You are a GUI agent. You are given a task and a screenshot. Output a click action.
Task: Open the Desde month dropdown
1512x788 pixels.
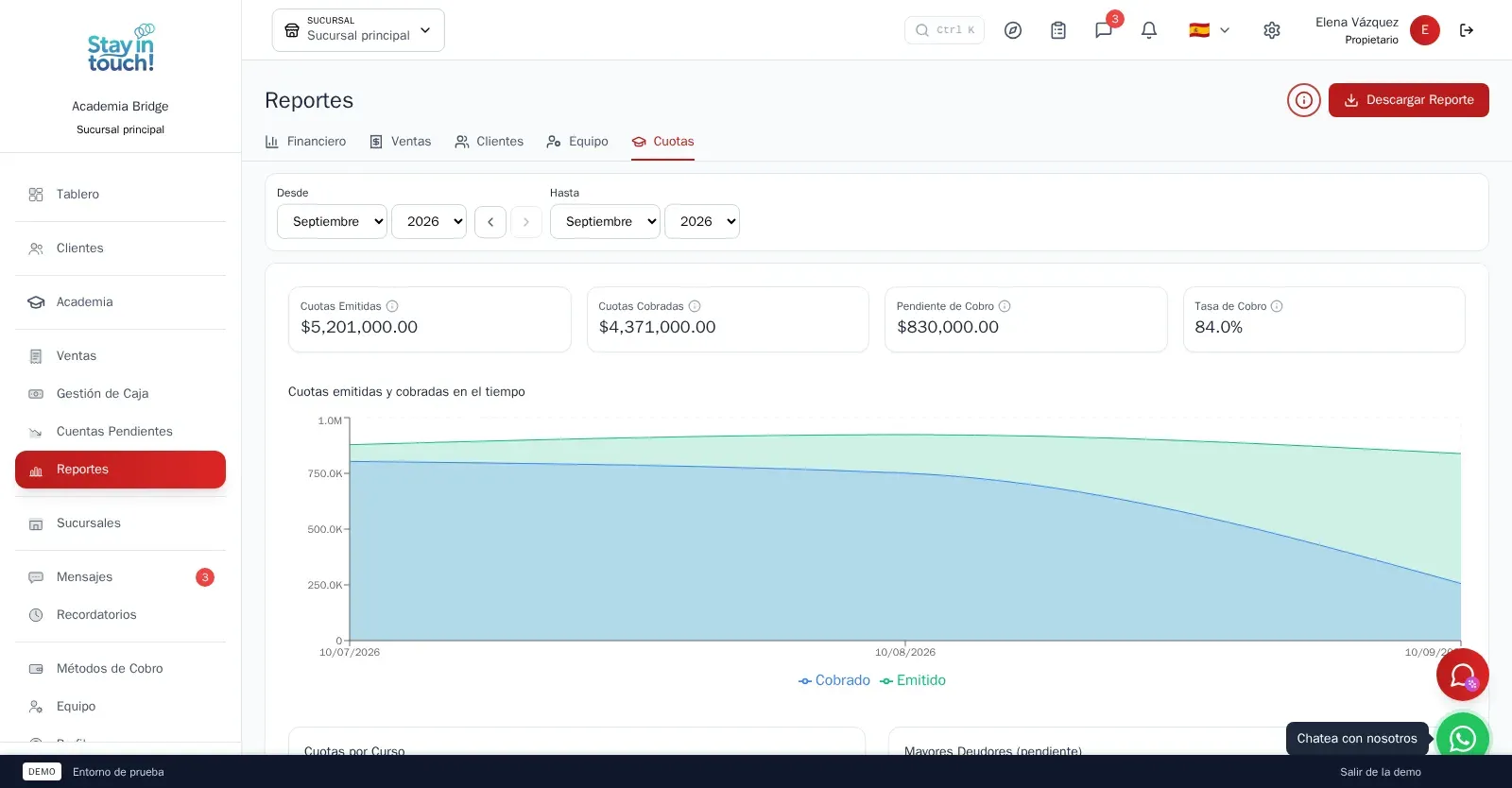pyautogui.click(x=332, y=221)
